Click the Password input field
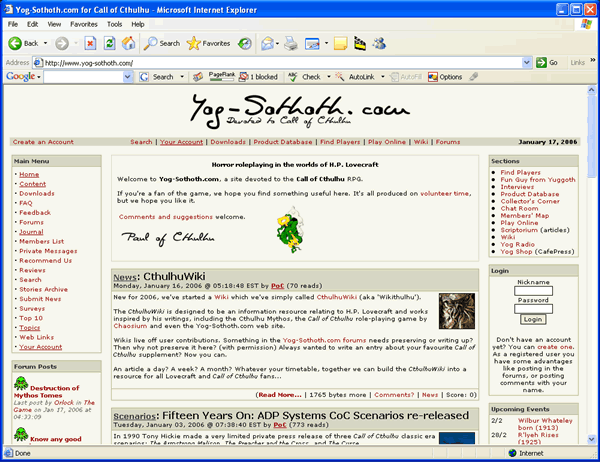The width and height of the screenshot is (600, 462). coord(533,309)
